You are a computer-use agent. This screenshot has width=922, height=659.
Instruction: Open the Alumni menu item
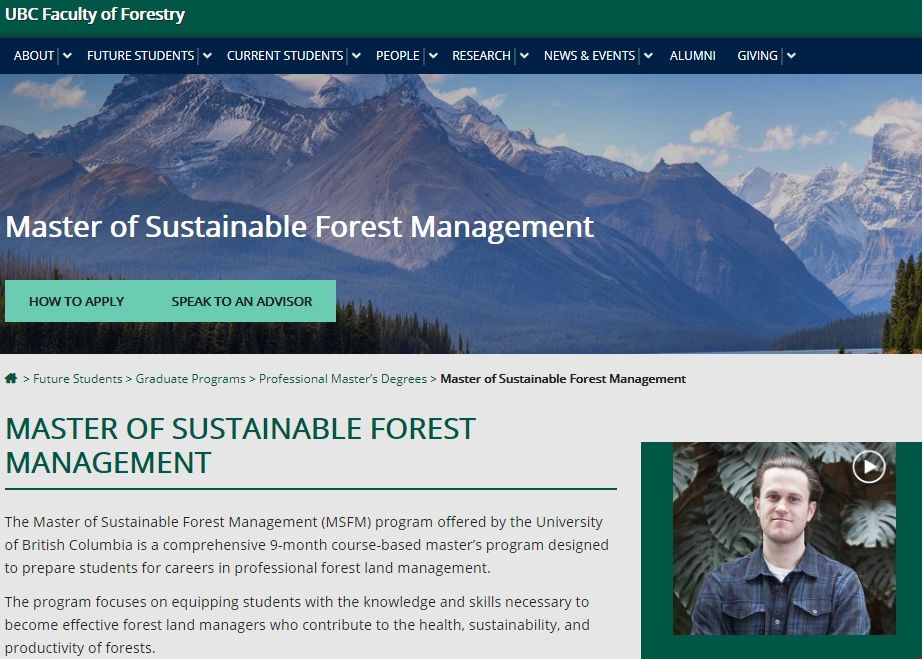click(692, 56)
